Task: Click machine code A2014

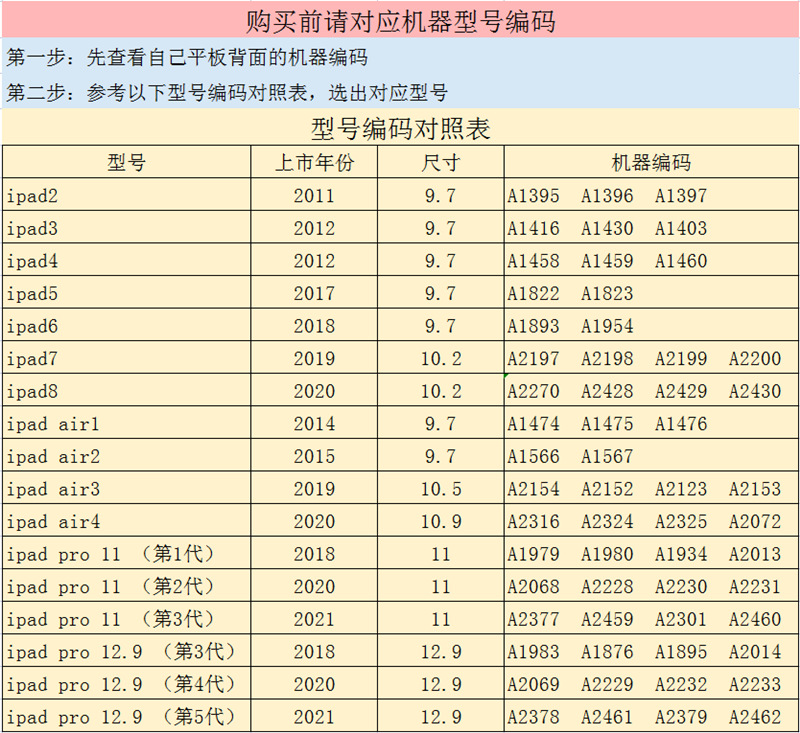Action: 755,652
